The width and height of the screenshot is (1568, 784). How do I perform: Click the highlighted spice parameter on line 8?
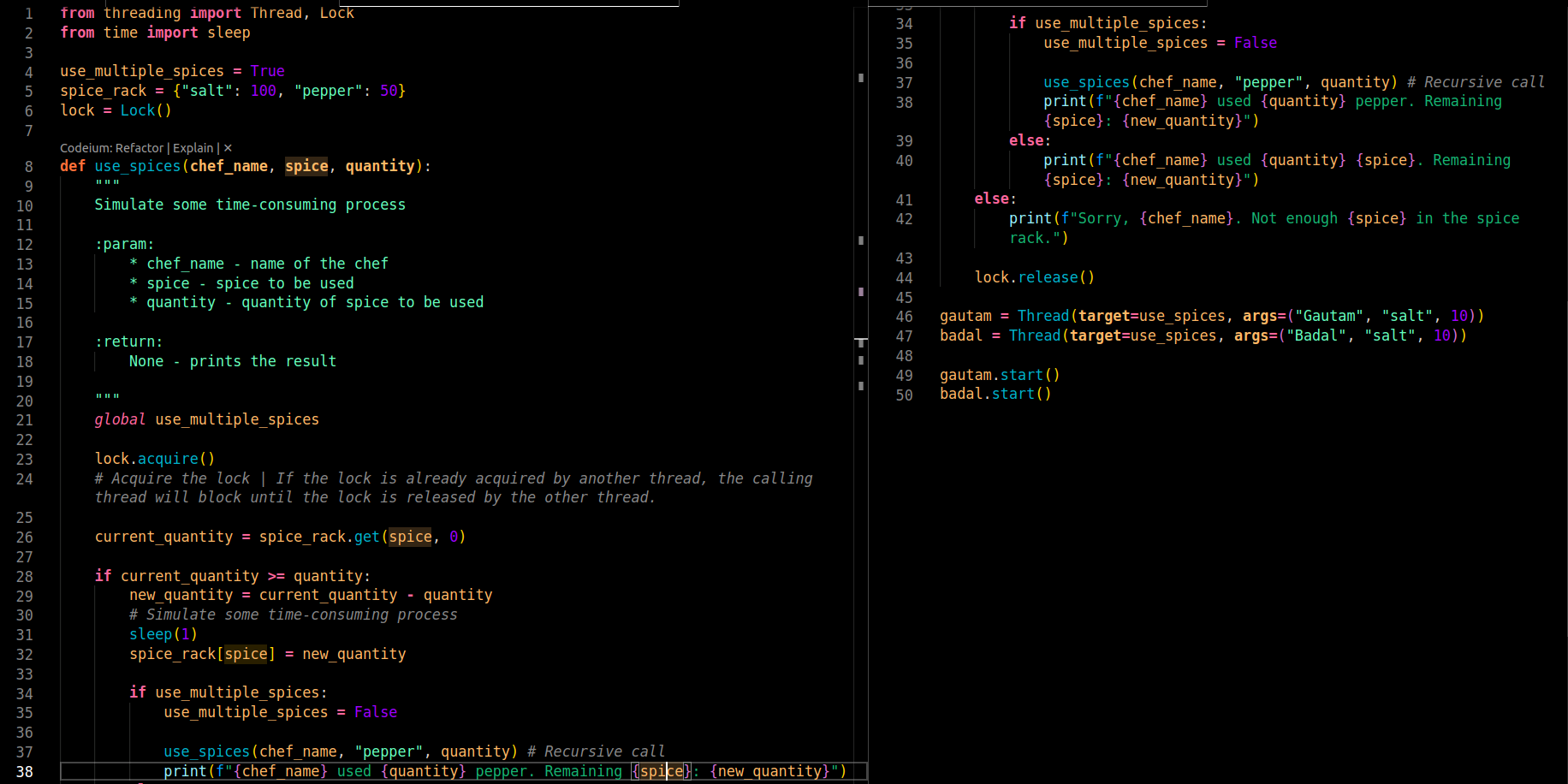(306, 166)
